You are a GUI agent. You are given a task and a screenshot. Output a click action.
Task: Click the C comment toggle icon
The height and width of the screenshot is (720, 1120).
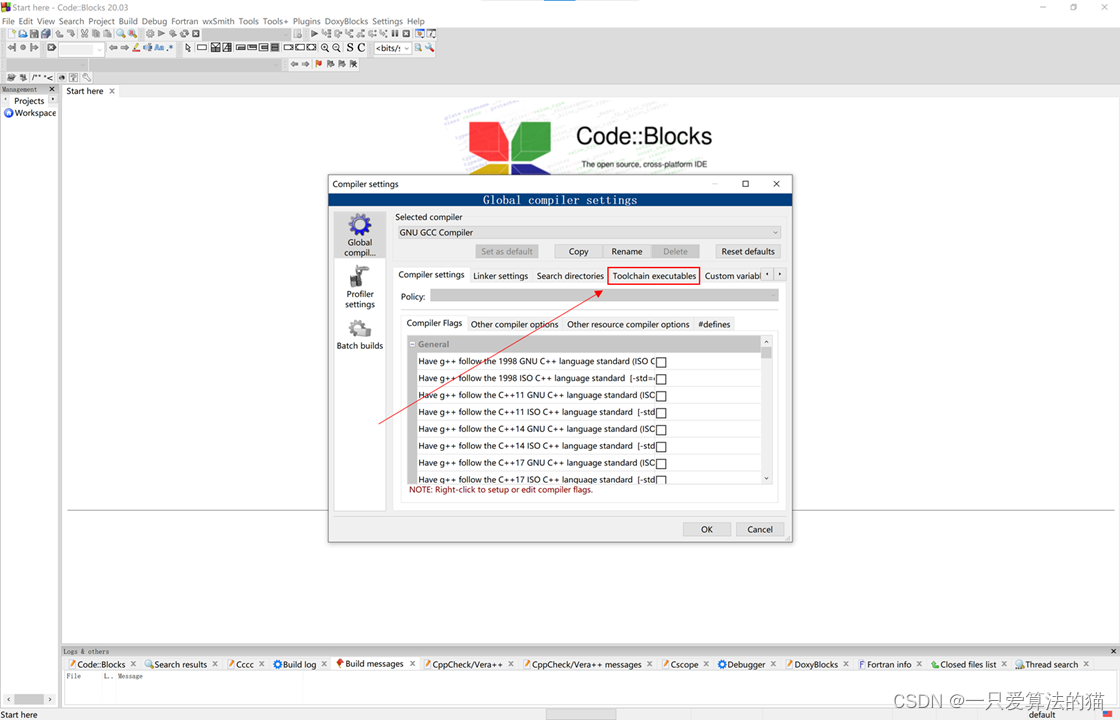click(x=361, y=47)
